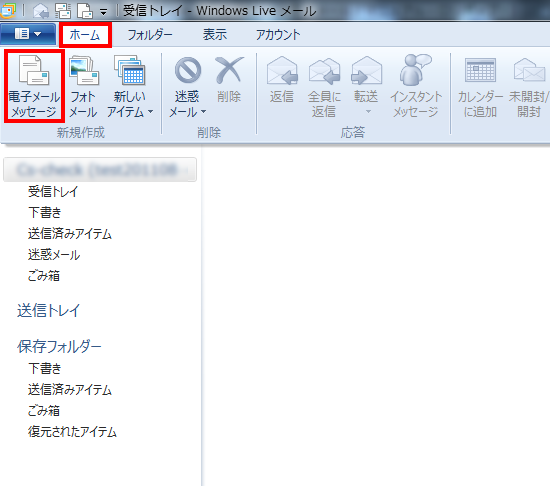550x486 pixels.
Task: Click the quick access send/receive icon
Action: point(63,11)
